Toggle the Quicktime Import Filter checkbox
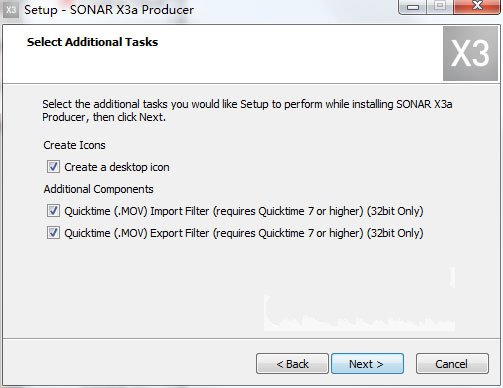Image resolution: width=503 pixels, height=388 pixels. click(53, 211)
